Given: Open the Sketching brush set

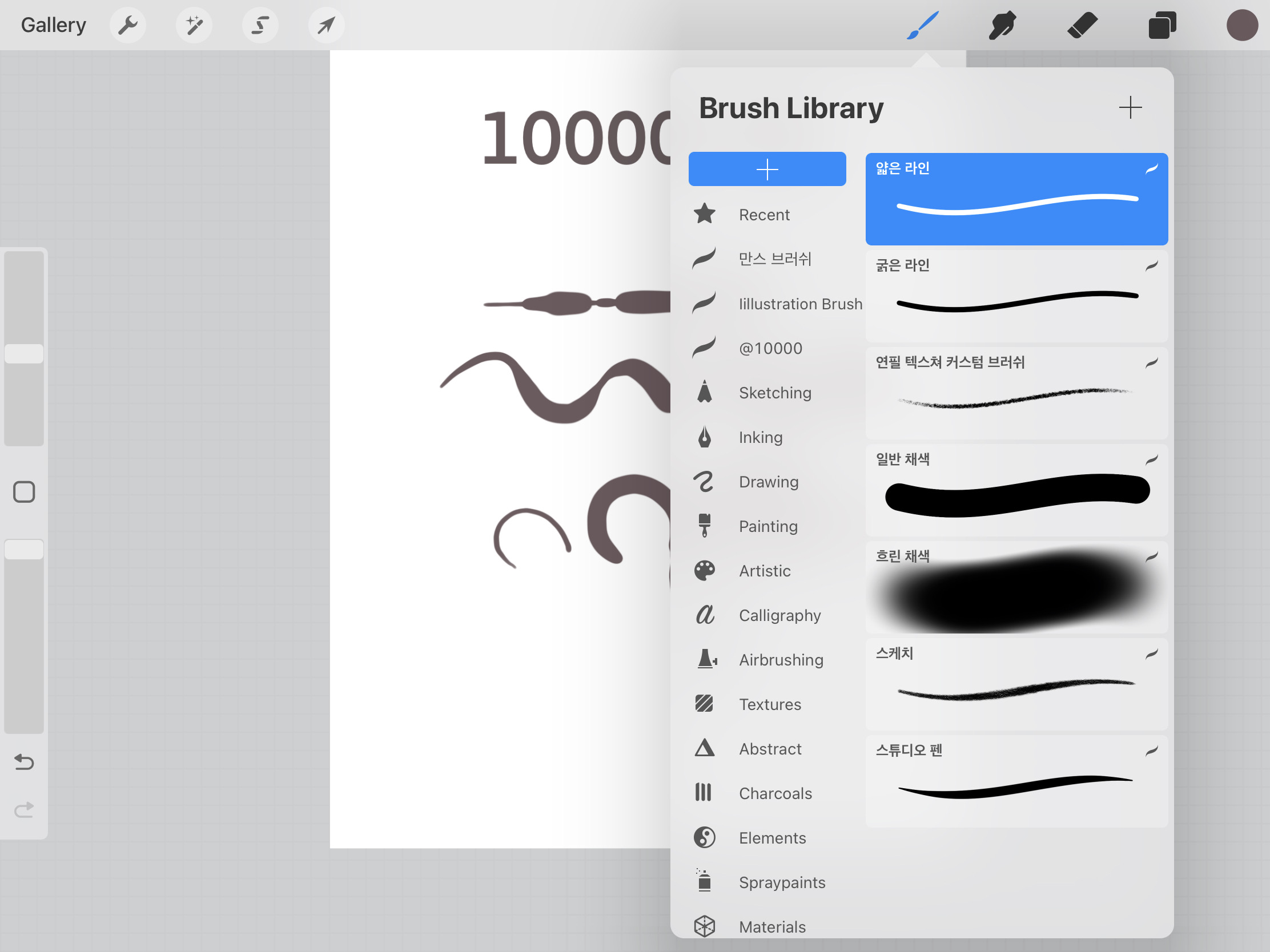Looking at the screenshot, I should pos(775,393).
